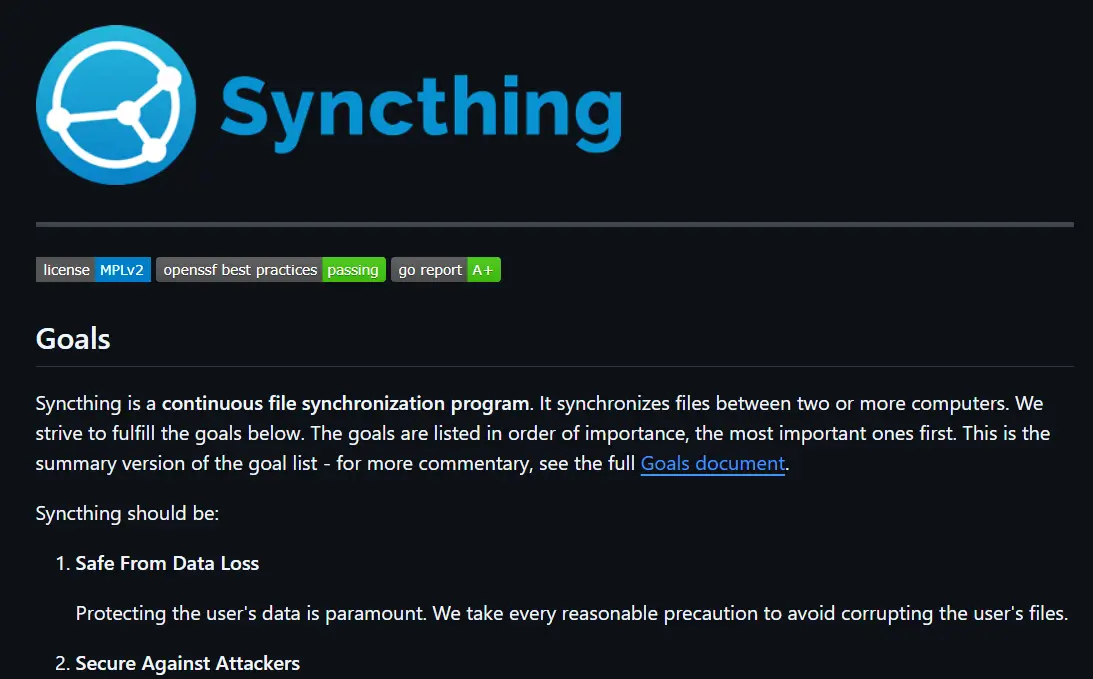Click the "Protecting the user's data" paragraph
The height and width of the screenshot is (679, 1093).
(x=571, y=613)
